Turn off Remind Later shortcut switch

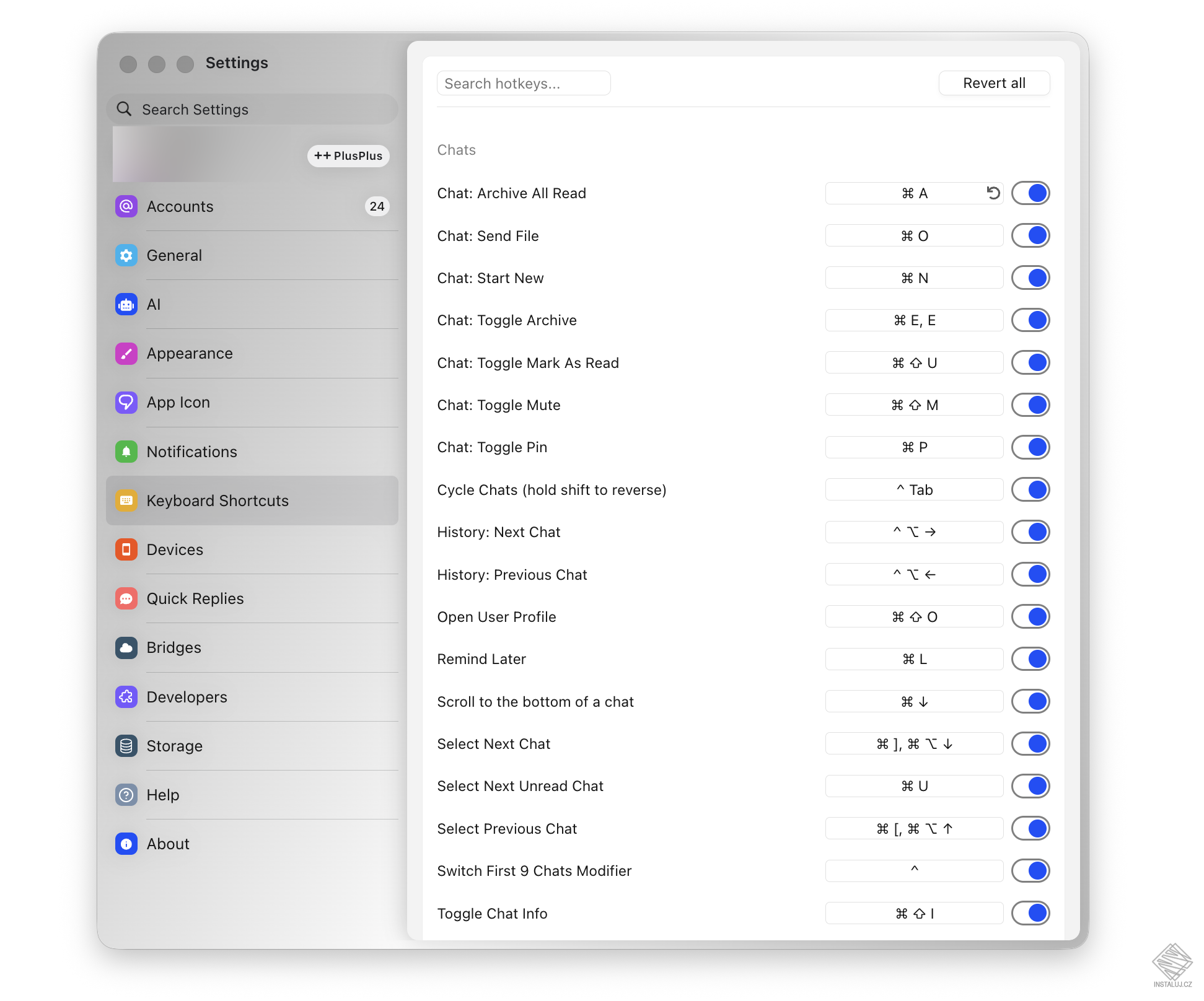(x=1030, y=659)
